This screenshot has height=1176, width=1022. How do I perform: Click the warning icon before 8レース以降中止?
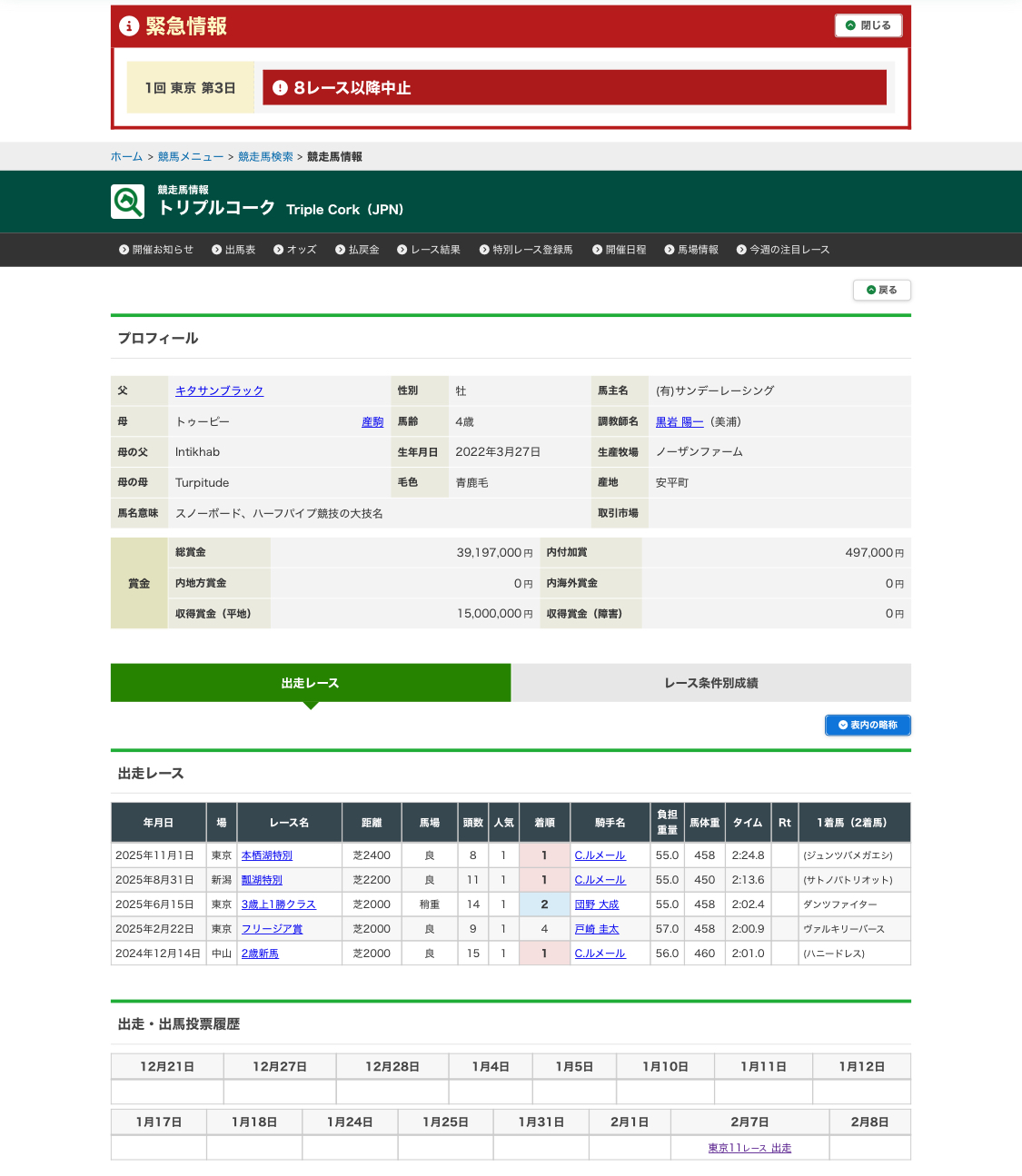pos(280,88)
